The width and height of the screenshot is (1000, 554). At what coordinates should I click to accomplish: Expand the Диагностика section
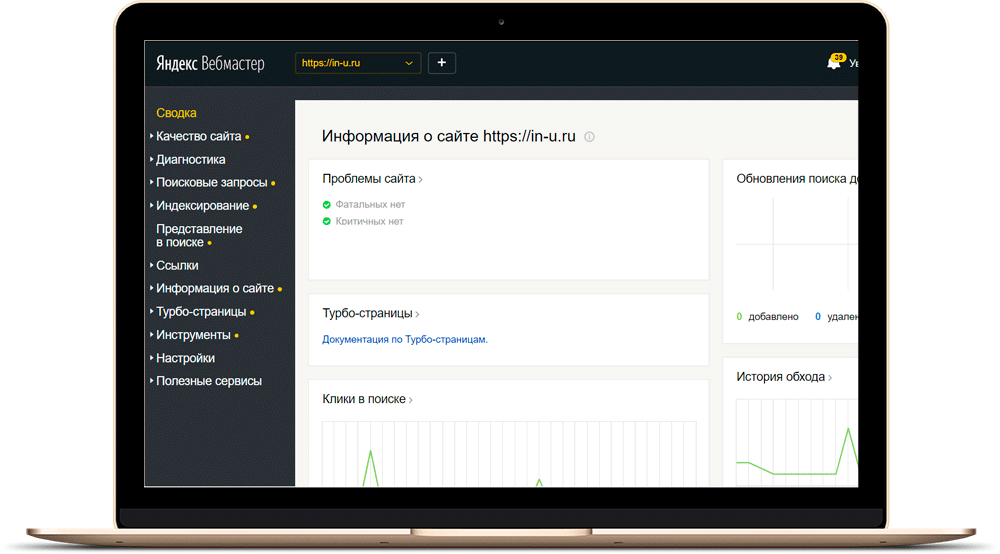pyautogui.click(x=190, y=159)
